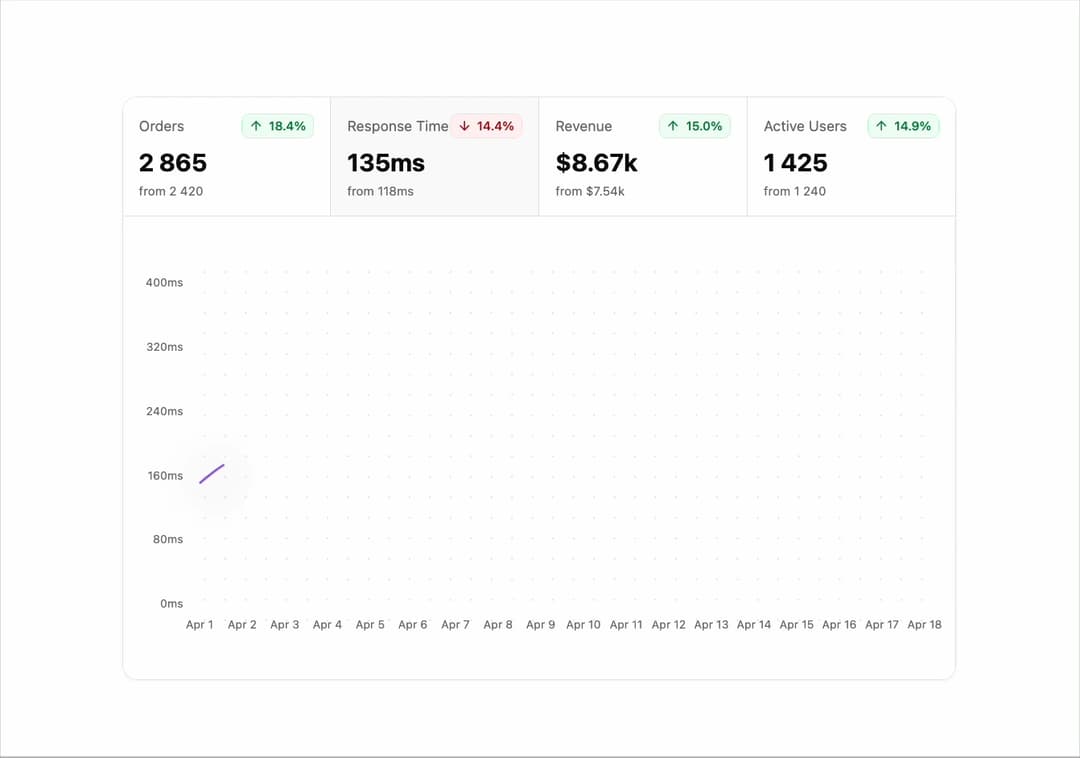The width and height of the screenshot is (1080, 758).
Task: Click the Apr 18 axis label
Action: [924, 624]
